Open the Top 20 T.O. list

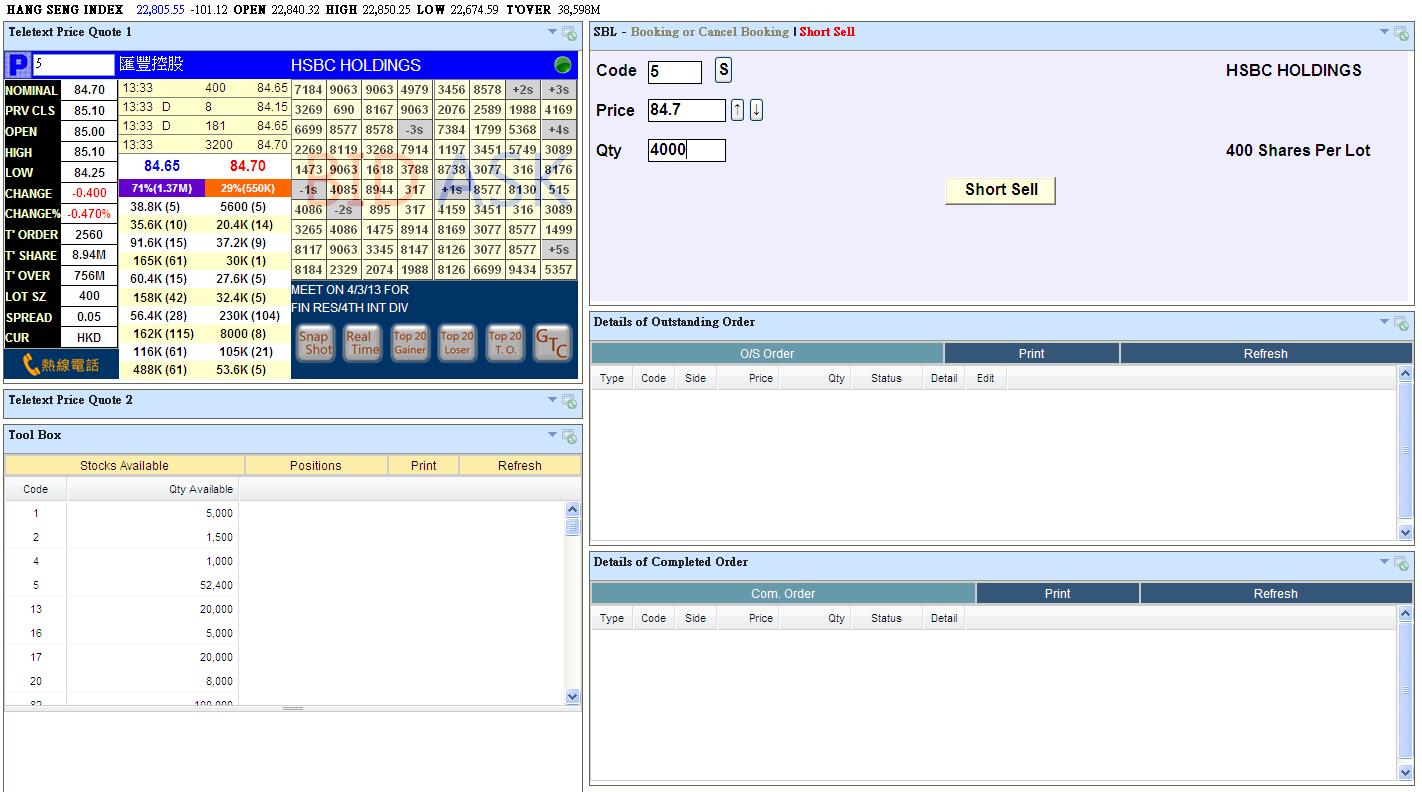[x=505, y=343]
